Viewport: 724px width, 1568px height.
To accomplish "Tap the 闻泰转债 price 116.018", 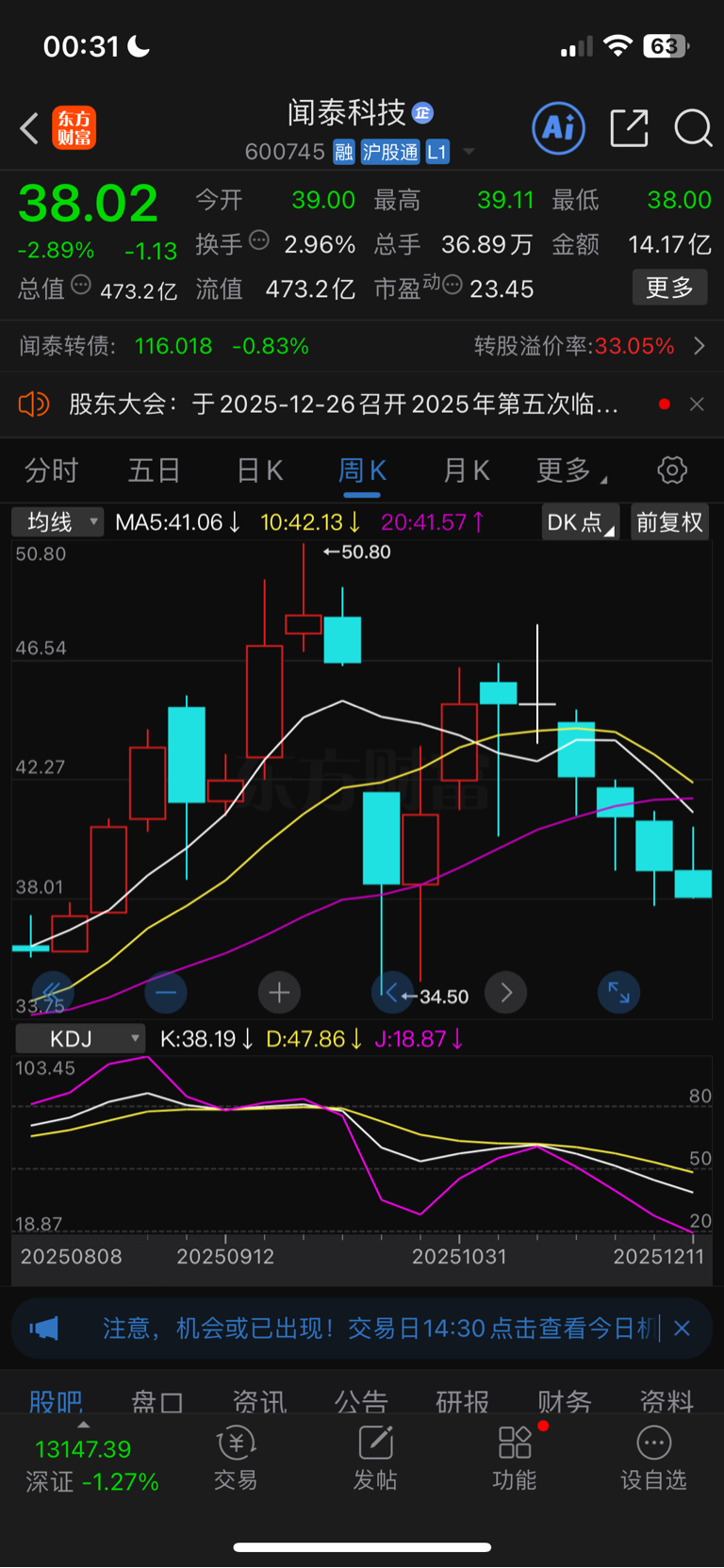I will [173, 346].
